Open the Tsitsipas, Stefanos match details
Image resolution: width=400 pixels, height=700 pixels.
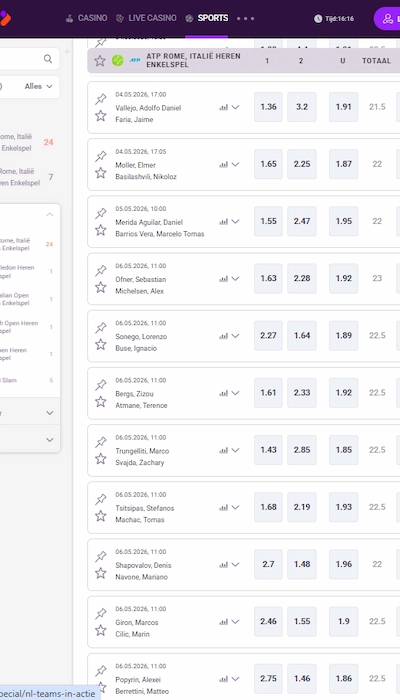(145, 508)
